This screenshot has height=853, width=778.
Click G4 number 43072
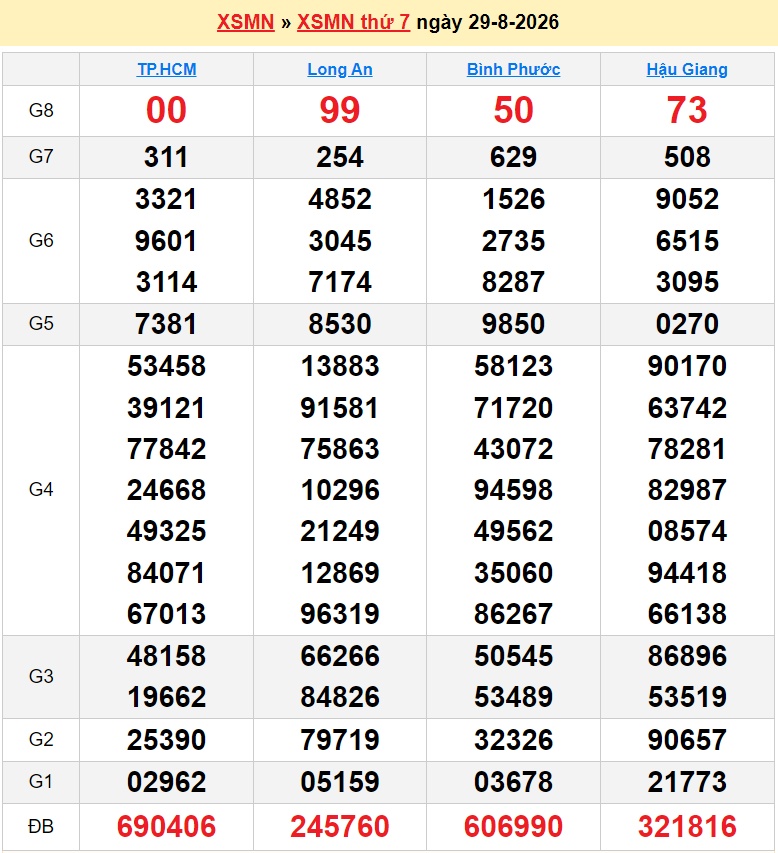pos(513,449)
